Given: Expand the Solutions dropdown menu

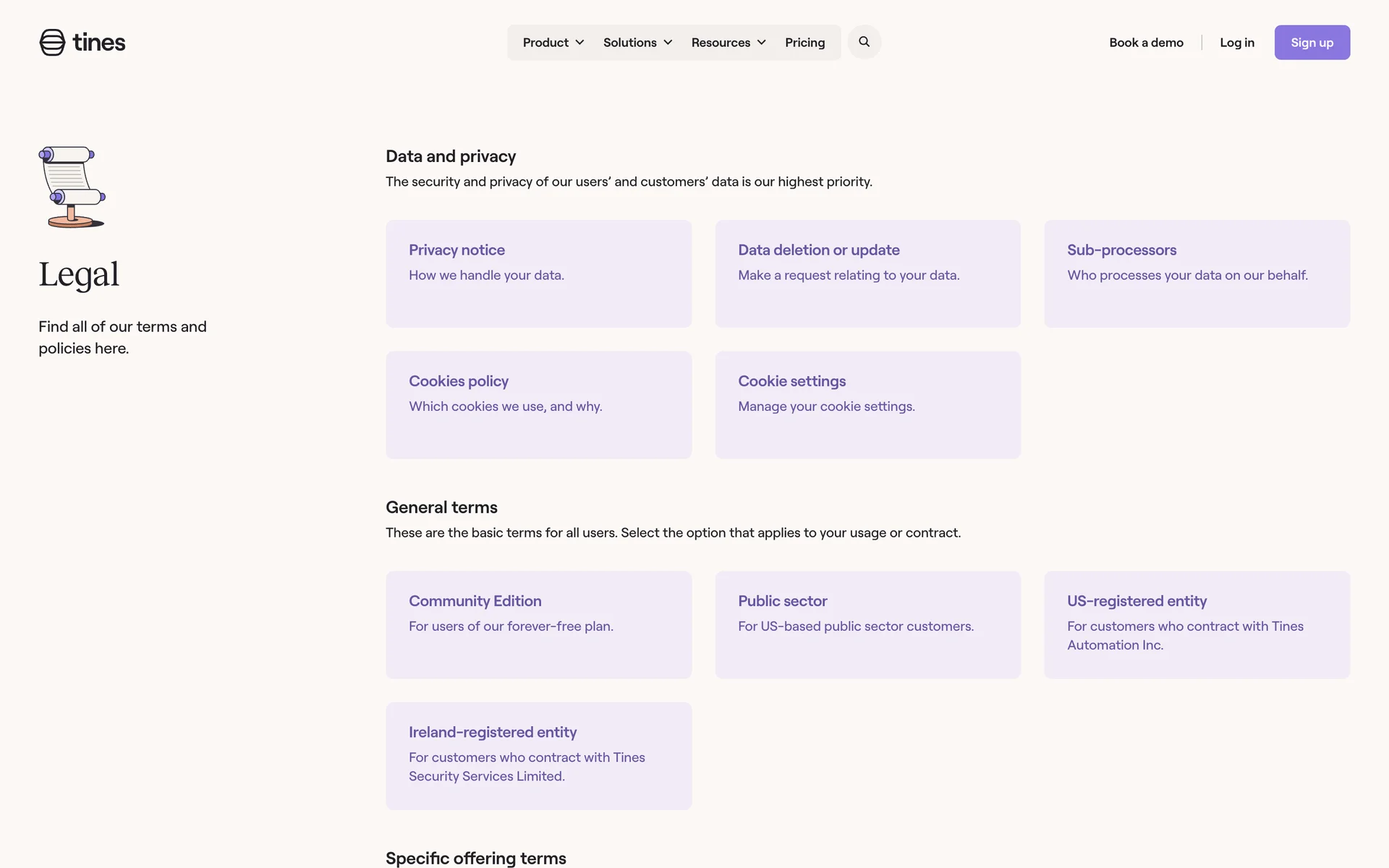Looking at the screenshot, I should pyautogui.click(x=637, y=43).
